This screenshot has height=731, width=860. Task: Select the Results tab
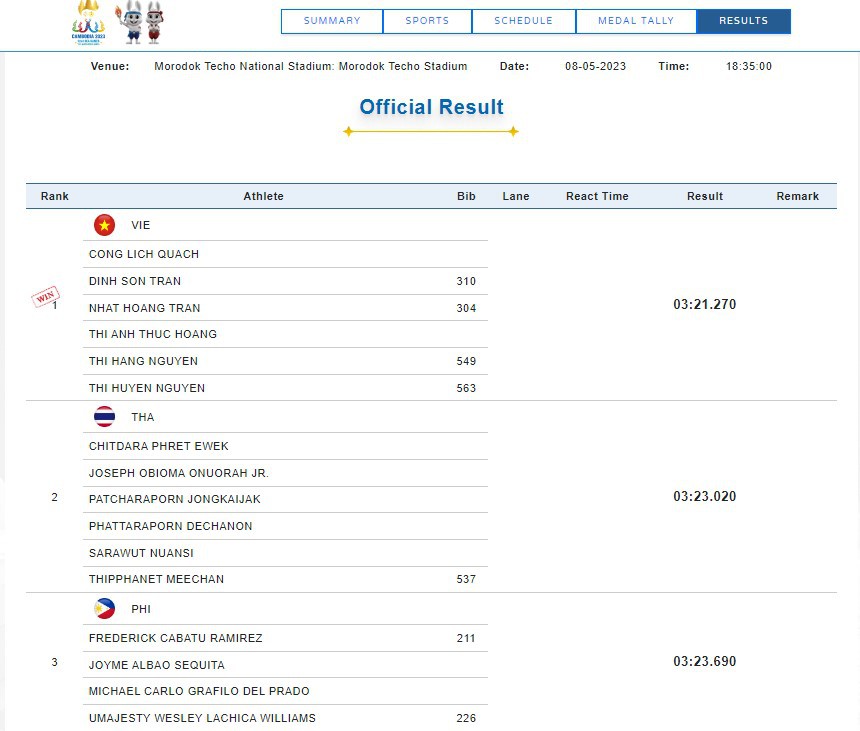click(x=743, y=21)
